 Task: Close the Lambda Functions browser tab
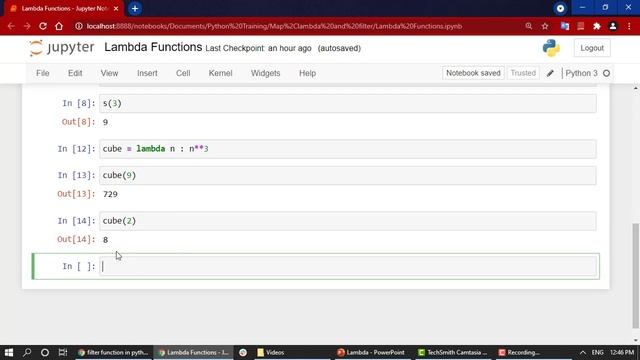116,9
